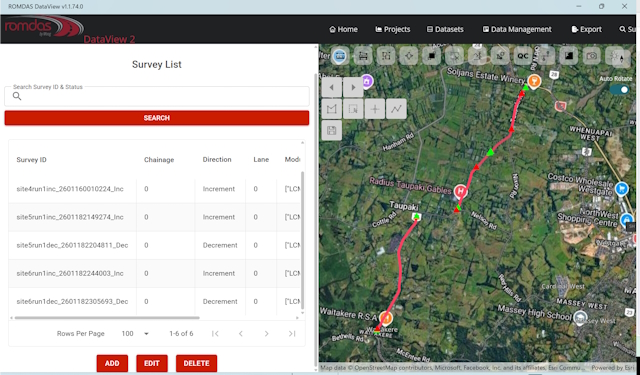Select row site6run1inc_2601182244003_Inc
This screenshot has height=375, width=640.
pos(155,273)
